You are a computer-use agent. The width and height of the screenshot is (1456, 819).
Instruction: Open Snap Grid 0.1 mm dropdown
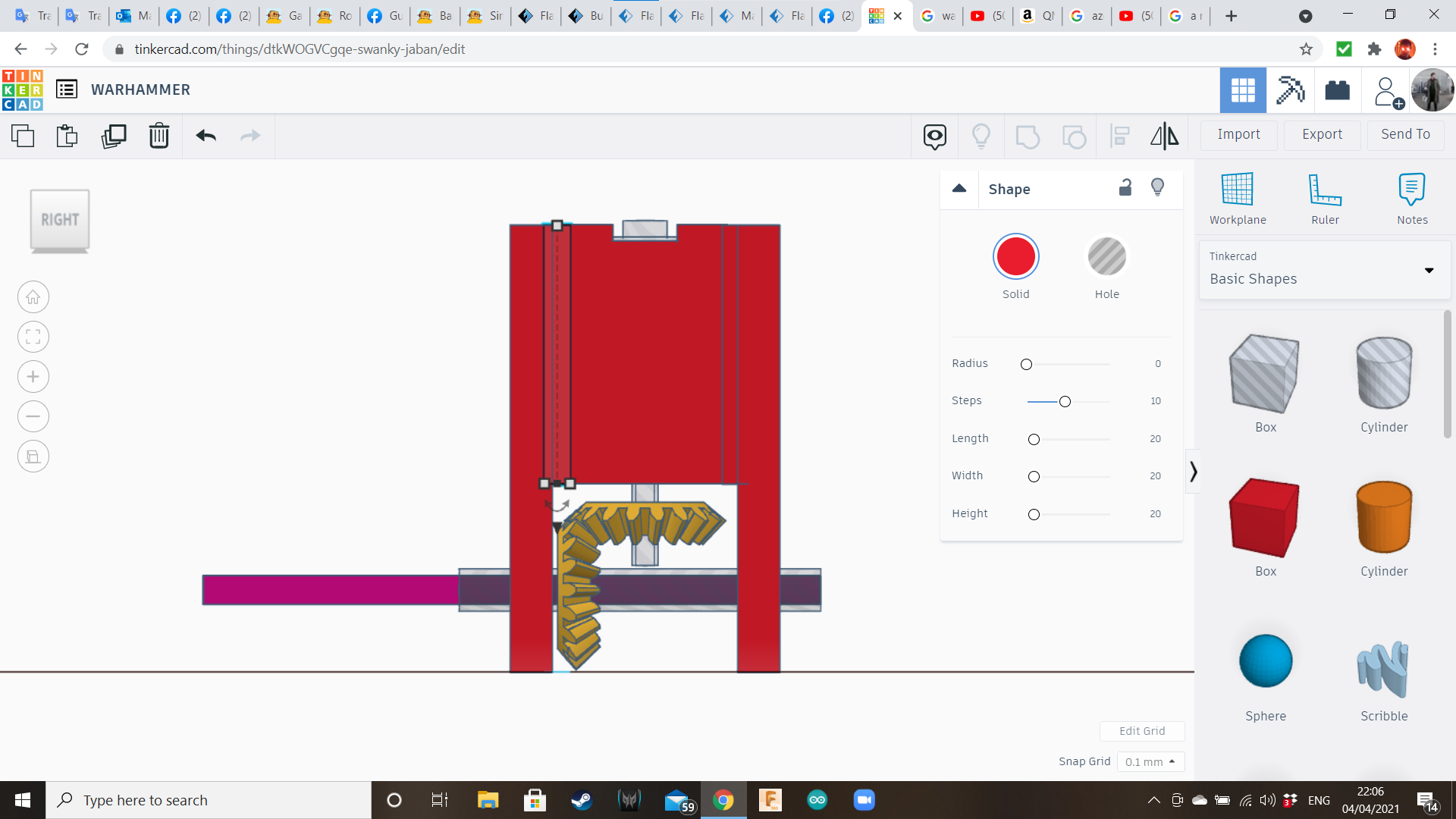tap(1150, 761)
